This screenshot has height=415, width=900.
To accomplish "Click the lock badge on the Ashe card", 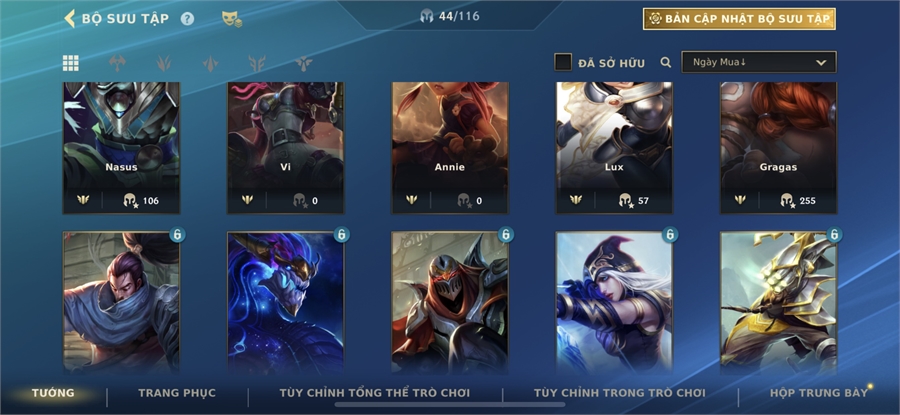I will click(x=670, y=235).
